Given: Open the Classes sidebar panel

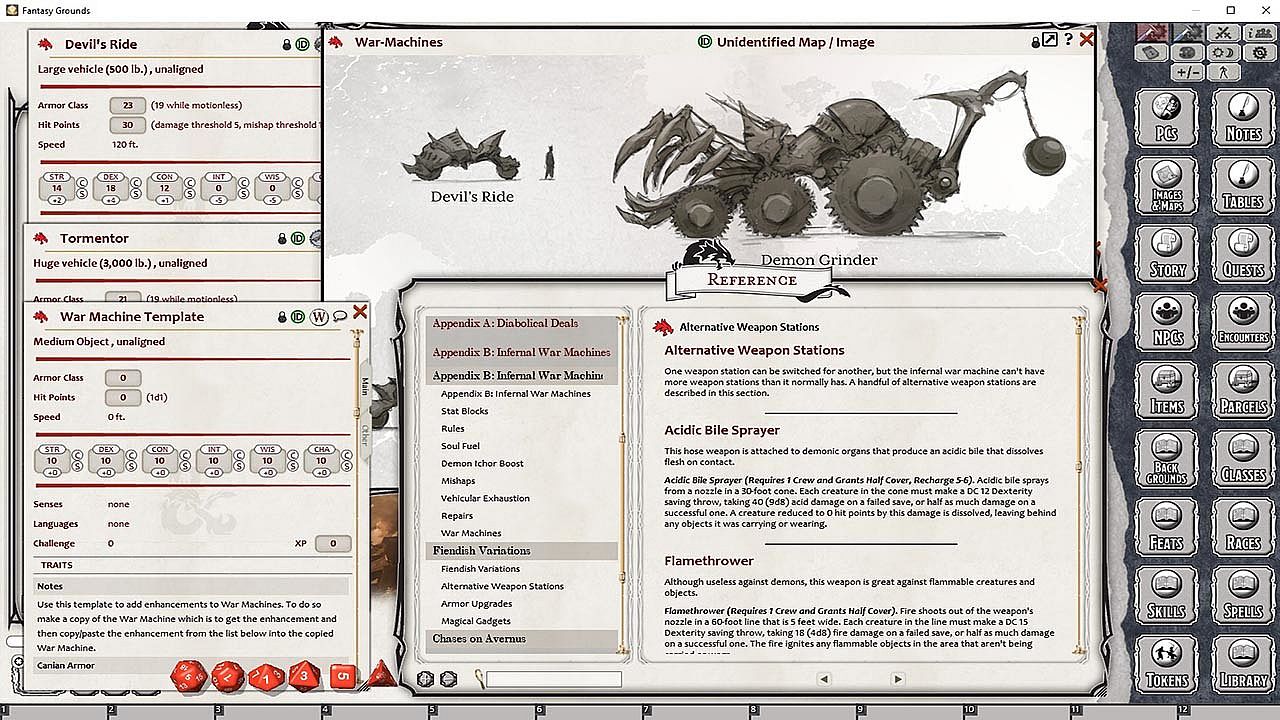Looking at the screenshot, I should click(x=1243, y=458).
